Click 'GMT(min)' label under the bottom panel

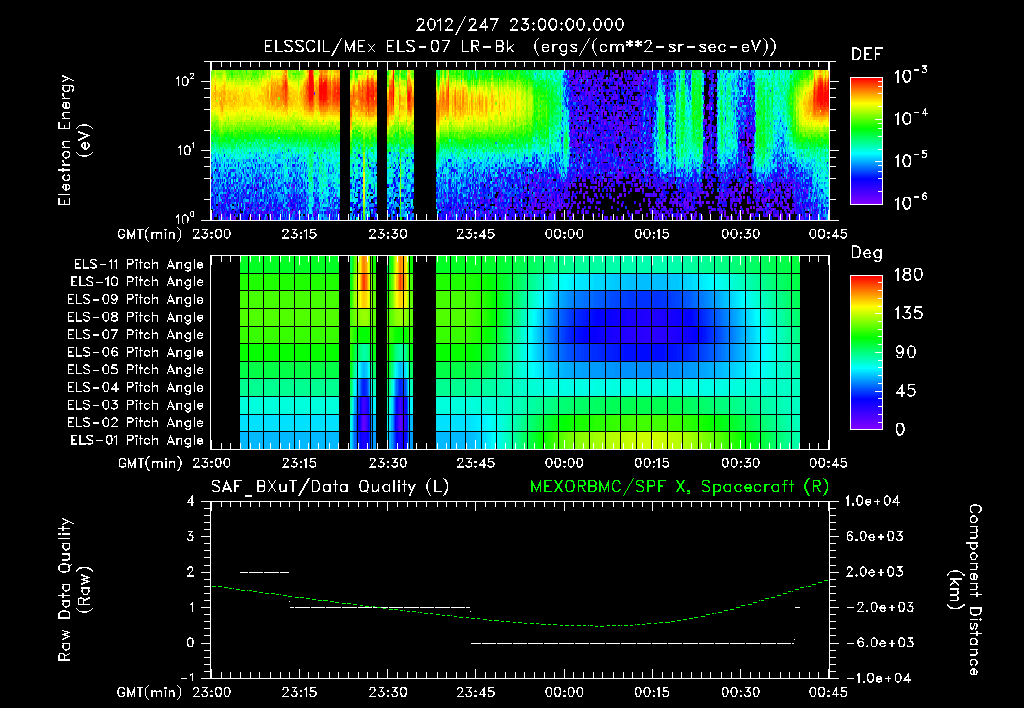point(150,693)
